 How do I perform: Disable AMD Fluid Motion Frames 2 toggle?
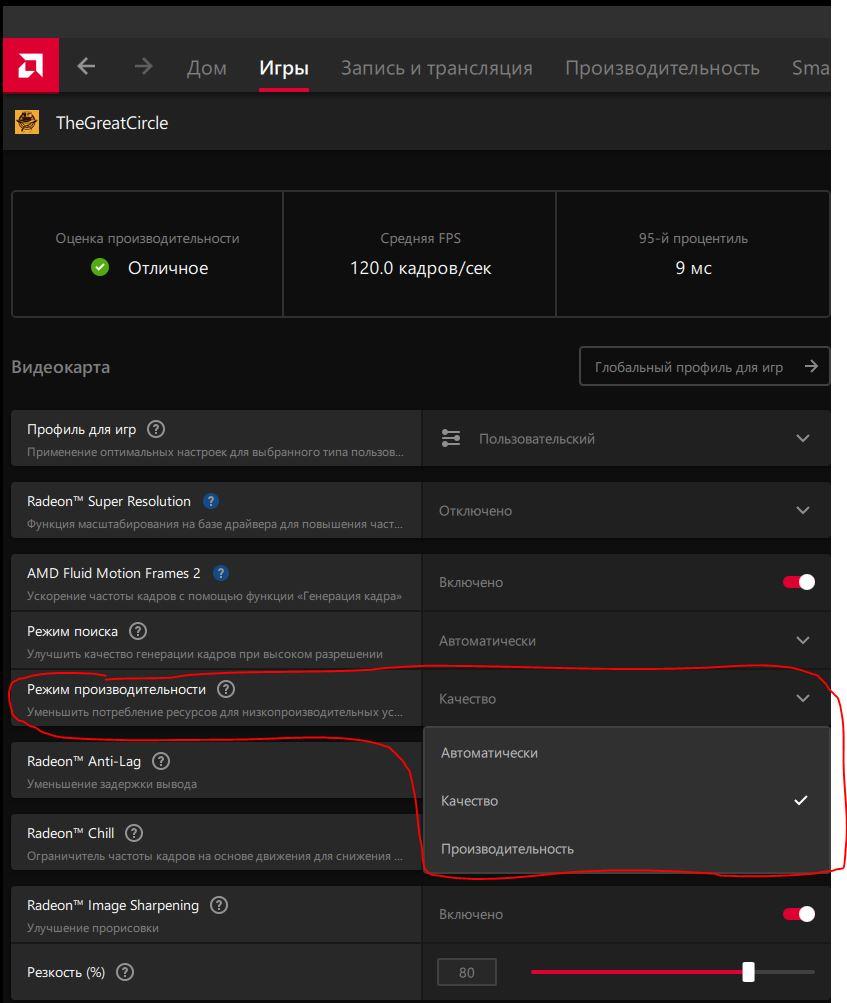pyautogui.click(x=798, y=582)
